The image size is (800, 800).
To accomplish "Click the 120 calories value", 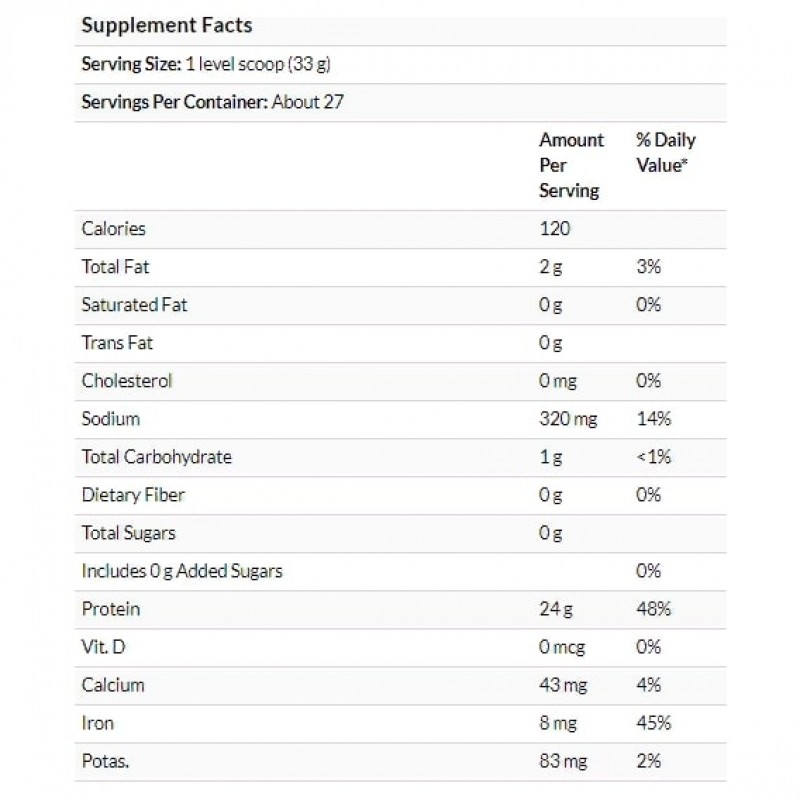I will pyautogui.click(x=554, y=229).
